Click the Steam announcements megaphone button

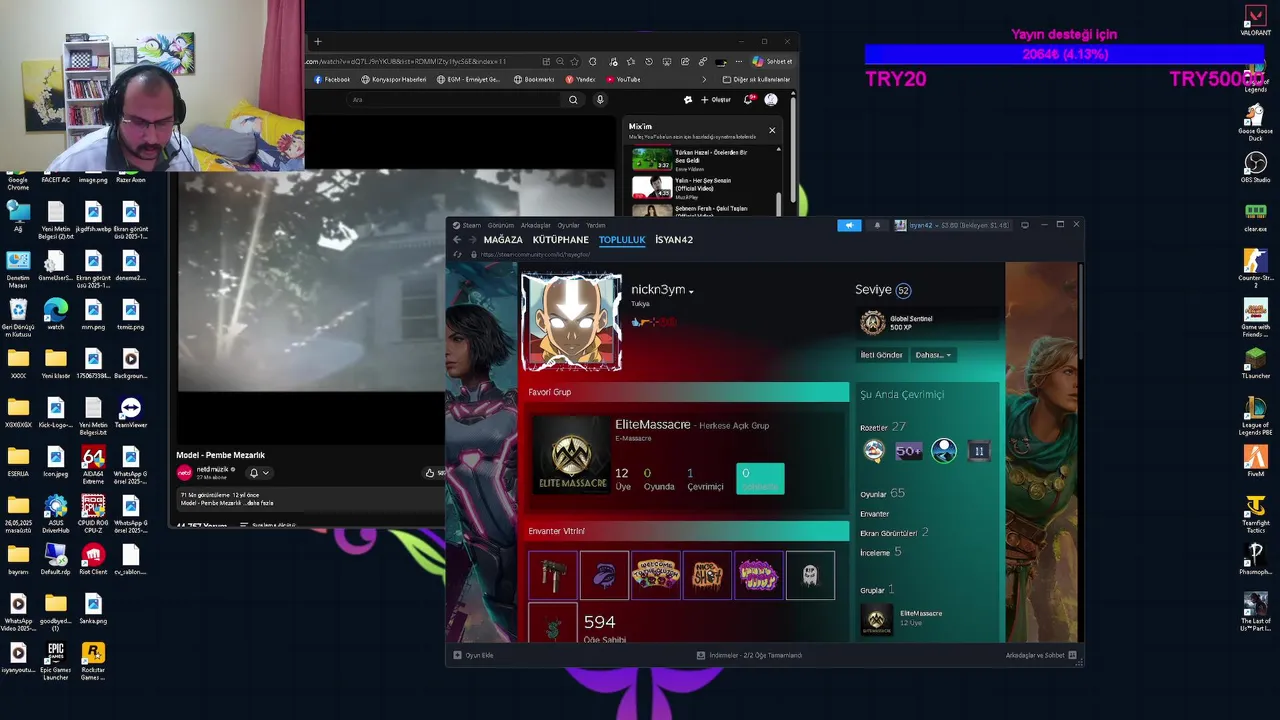click(849, 225)
